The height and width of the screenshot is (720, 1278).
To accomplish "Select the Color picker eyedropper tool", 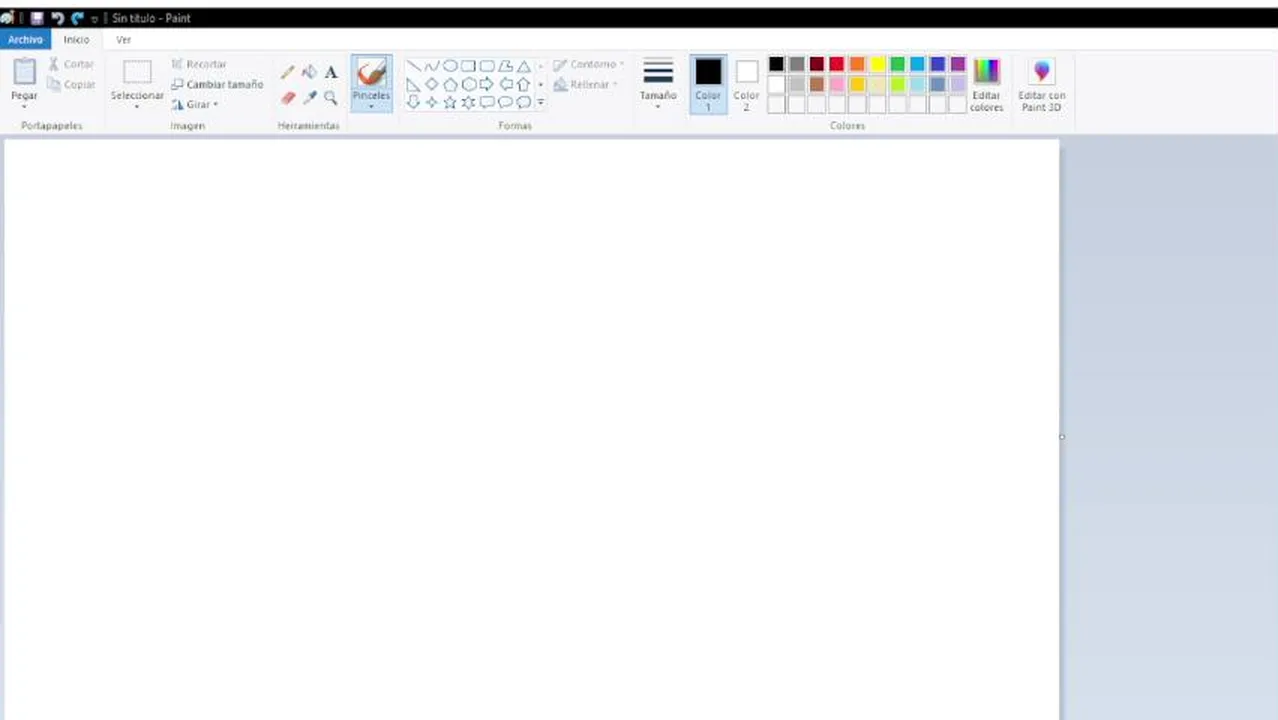I will (x=309, y=98).
